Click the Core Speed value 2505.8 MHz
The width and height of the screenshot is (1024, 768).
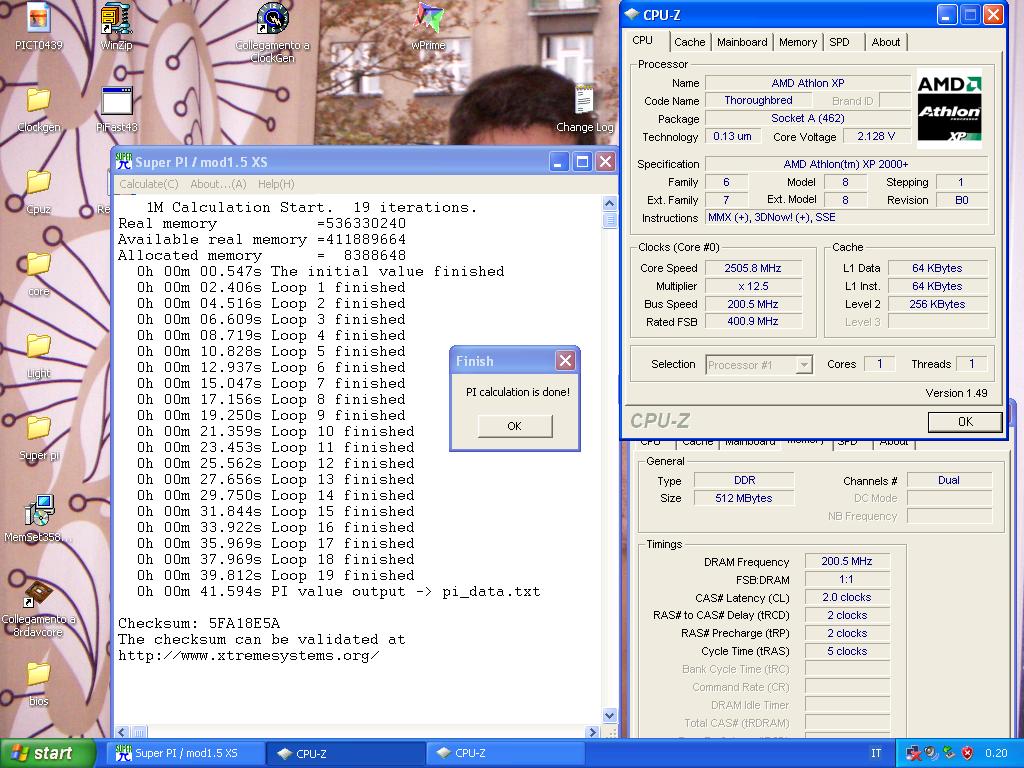(753, 268)
